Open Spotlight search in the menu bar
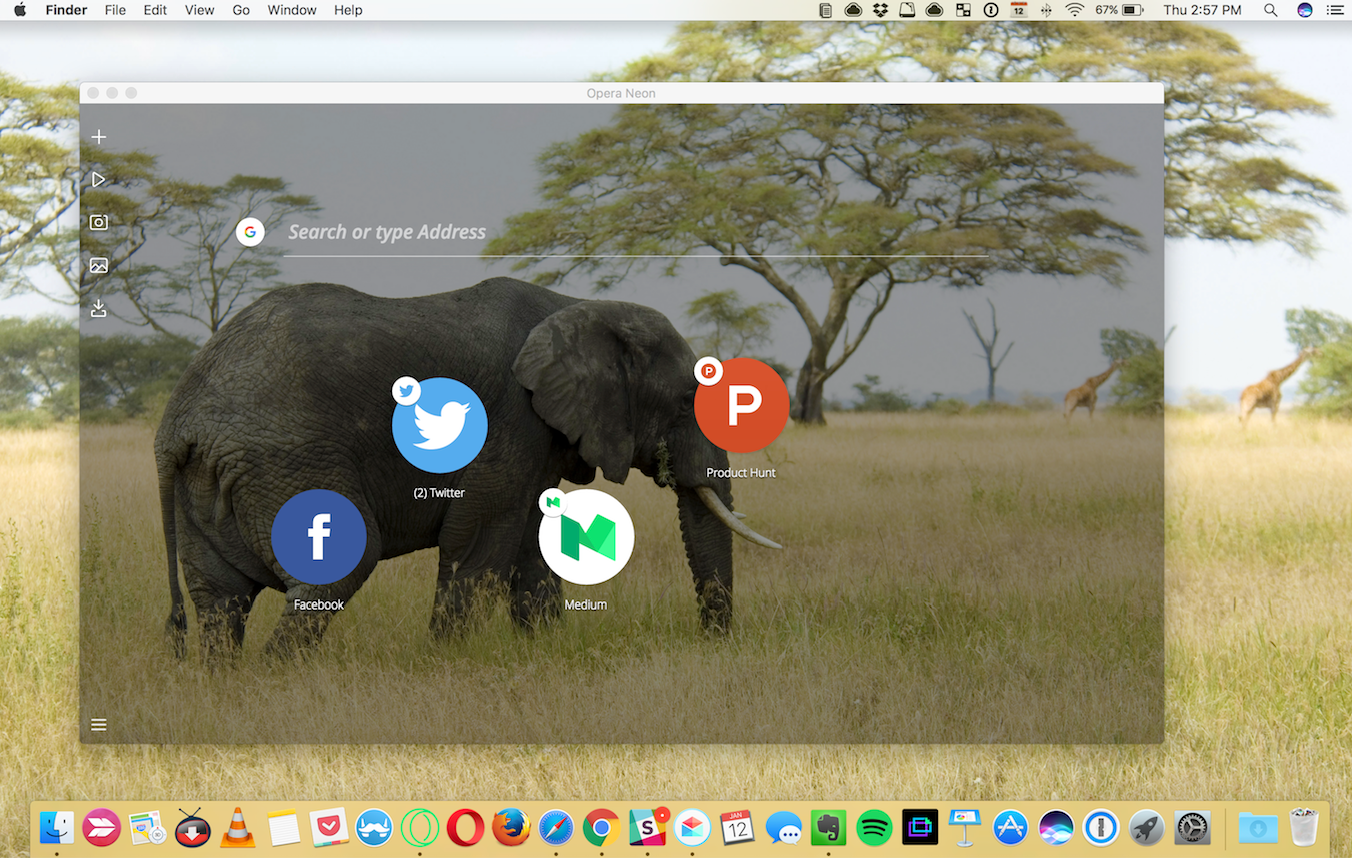Viewport: 1352px width, 858px height. point(1270,10)
